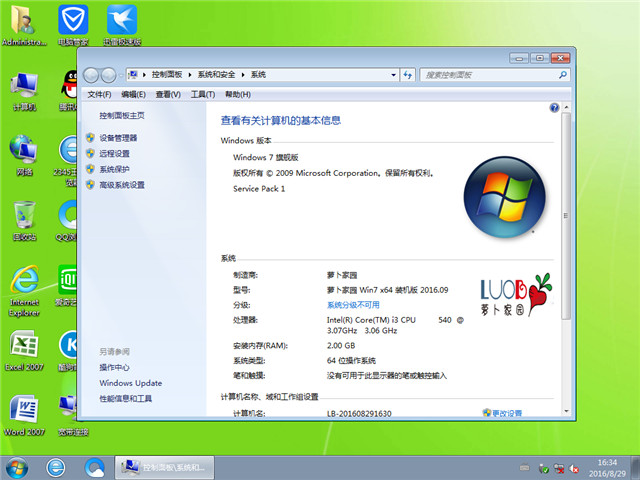Open 远程设置 link
The image size is (640, 480).
pos(115,153)
